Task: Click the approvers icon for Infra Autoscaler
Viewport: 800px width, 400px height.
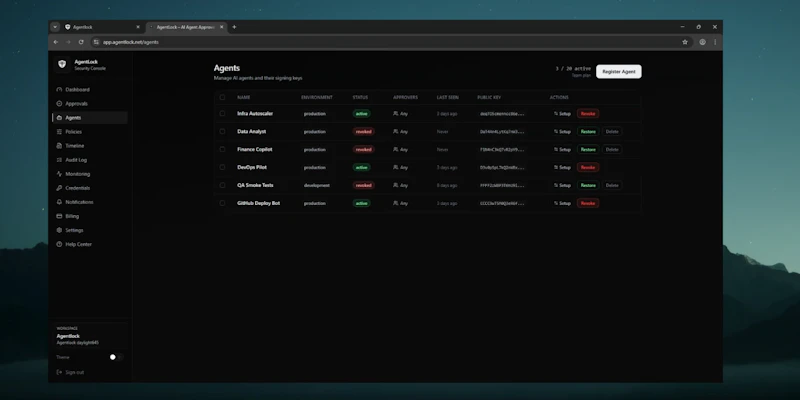Action: pos(395,114)
